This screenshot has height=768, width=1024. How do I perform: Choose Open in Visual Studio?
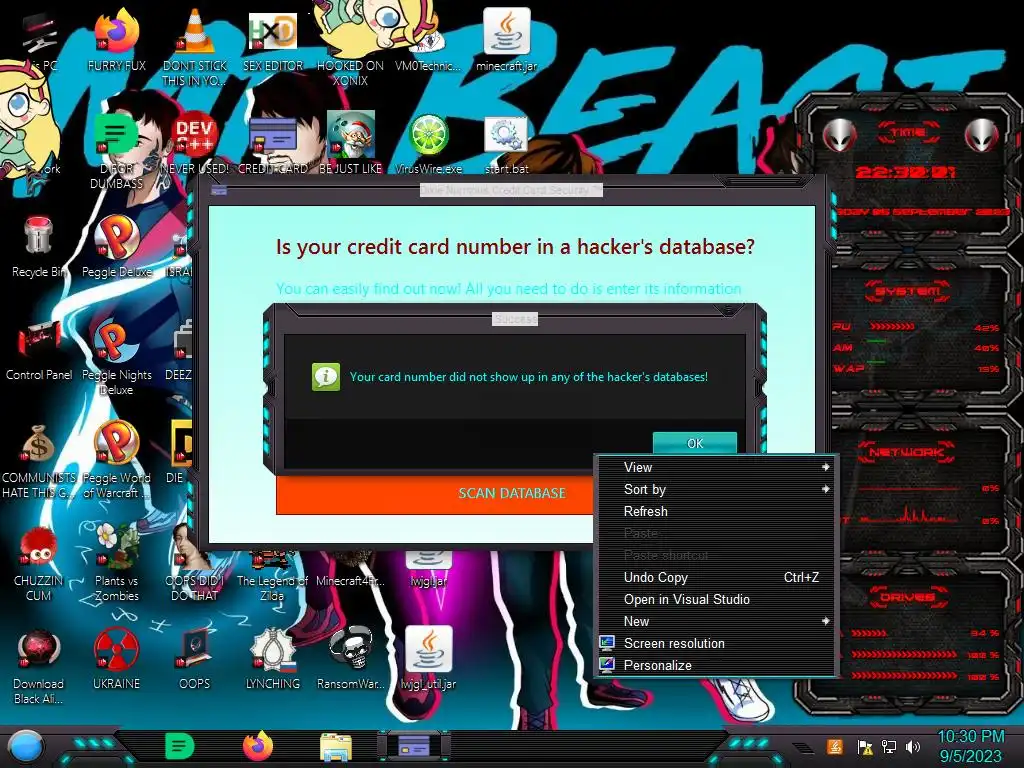coord(717,600)
